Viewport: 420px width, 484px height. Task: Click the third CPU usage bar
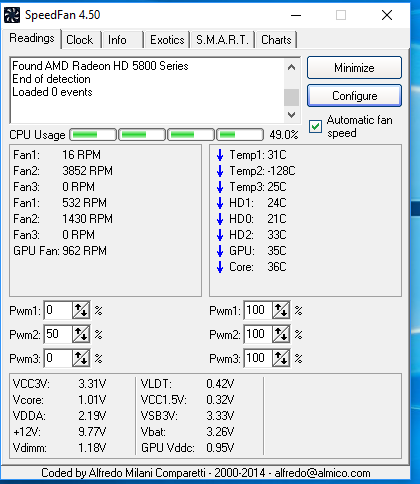click(x=191, y=135)
